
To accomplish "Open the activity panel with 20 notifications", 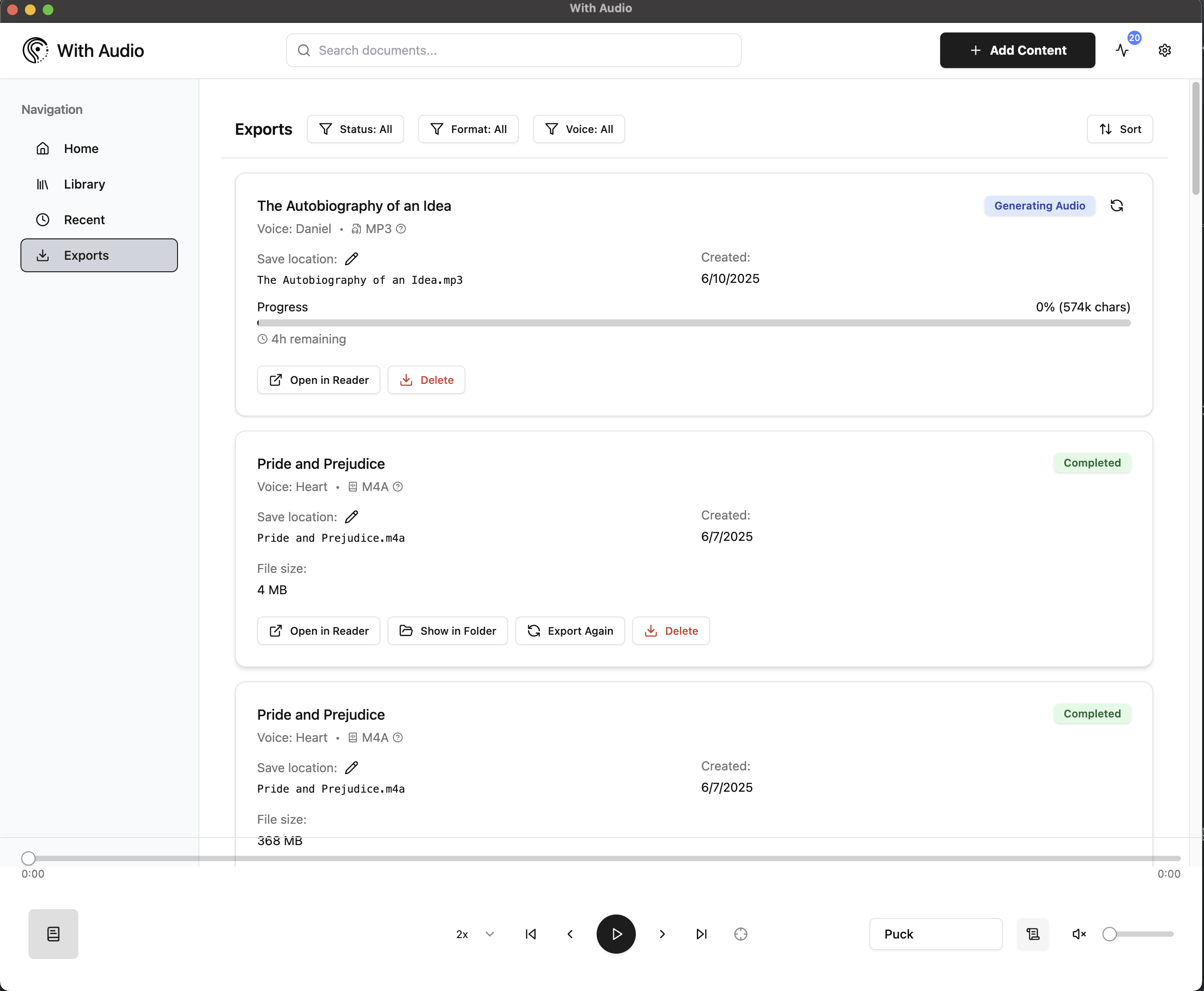I will click(1123, 50).
